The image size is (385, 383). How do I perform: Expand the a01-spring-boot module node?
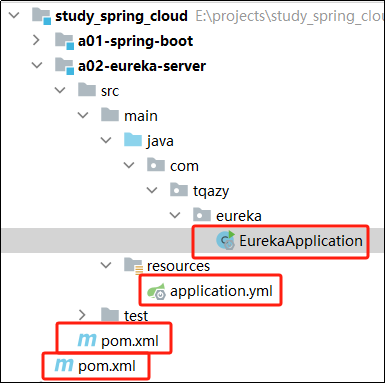36,41
